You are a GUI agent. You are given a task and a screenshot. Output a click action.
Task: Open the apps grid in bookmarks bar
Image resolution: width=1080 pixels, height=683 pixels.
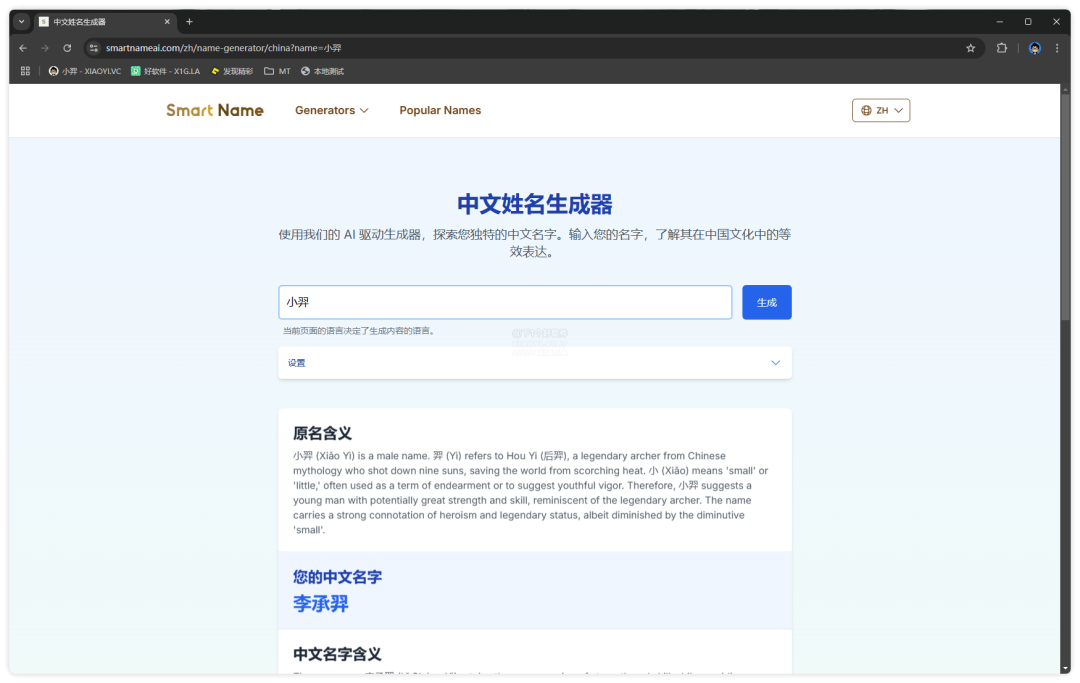[x=25, y=71]
